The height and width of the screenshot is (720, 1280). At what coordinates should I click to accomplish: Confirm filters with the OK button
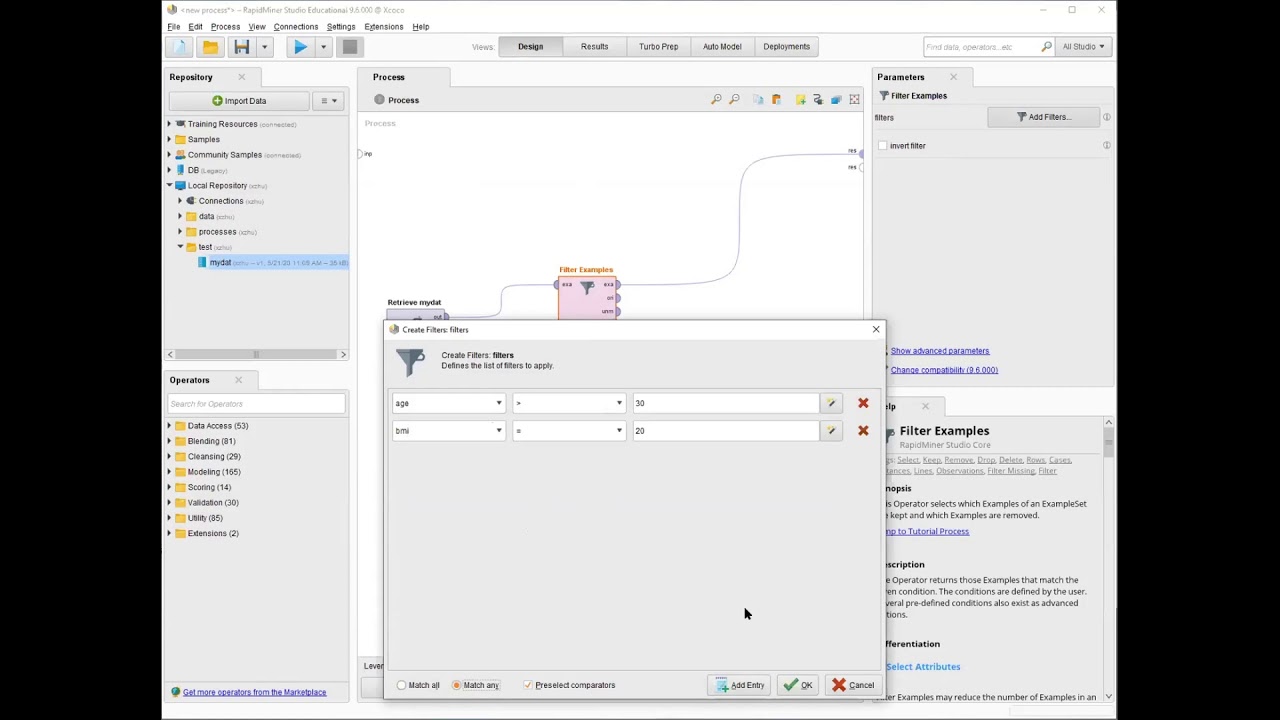(798, 686)
